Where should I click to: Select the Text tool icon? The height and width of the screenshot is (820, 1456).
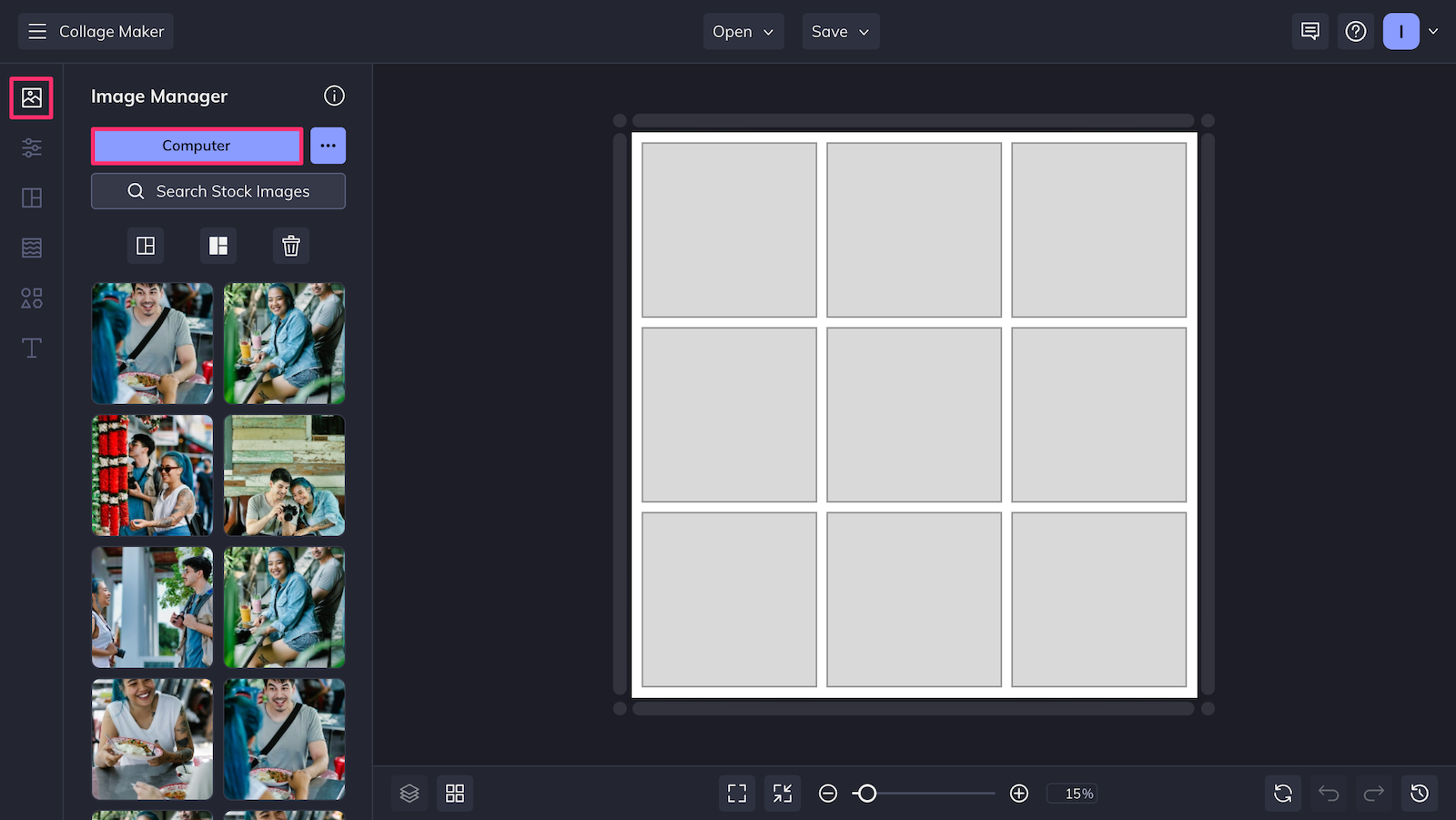point(32,348)
